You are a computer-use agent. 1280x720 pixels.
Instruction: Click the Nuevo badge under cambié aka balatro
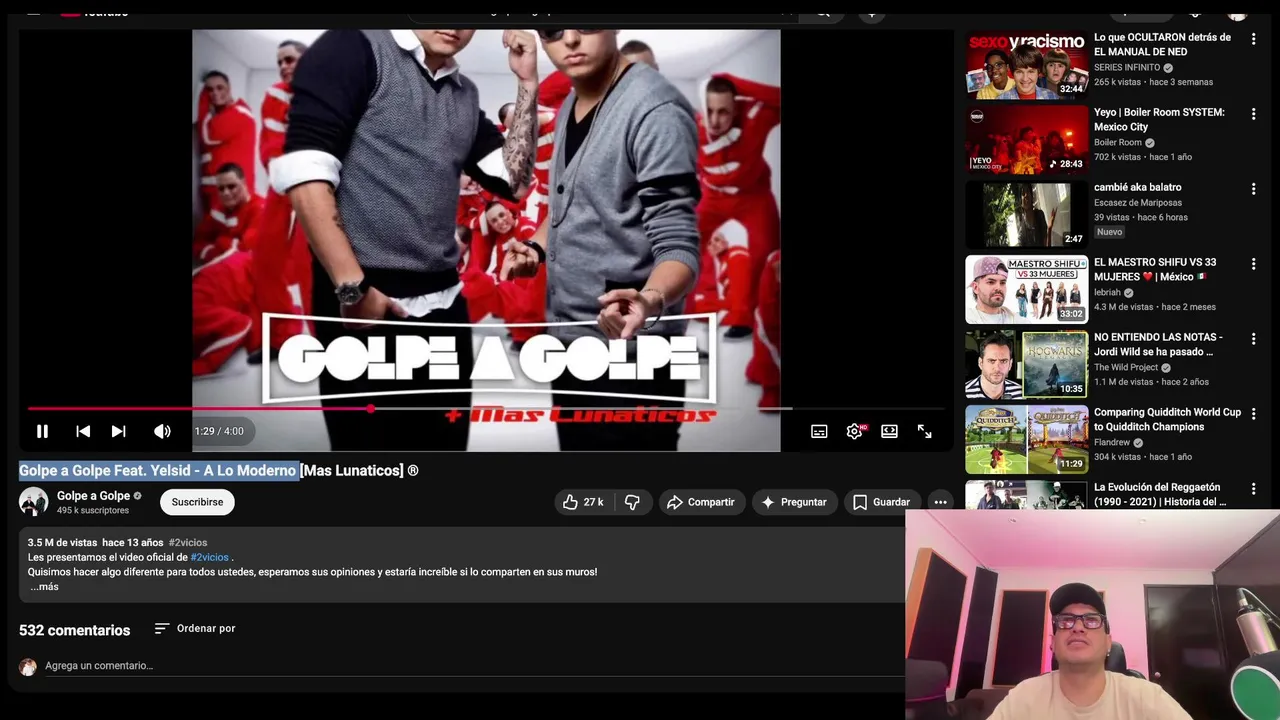(x=1110, y=232)
